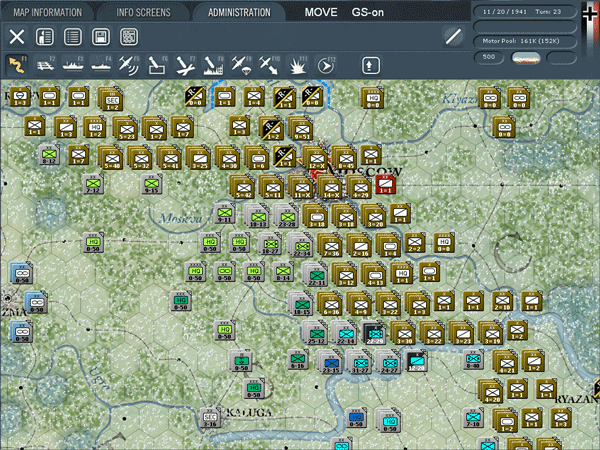Viewport: 600px width, 450px height.
Task: Switch to the Administration tab
Action: pos(239,13)
